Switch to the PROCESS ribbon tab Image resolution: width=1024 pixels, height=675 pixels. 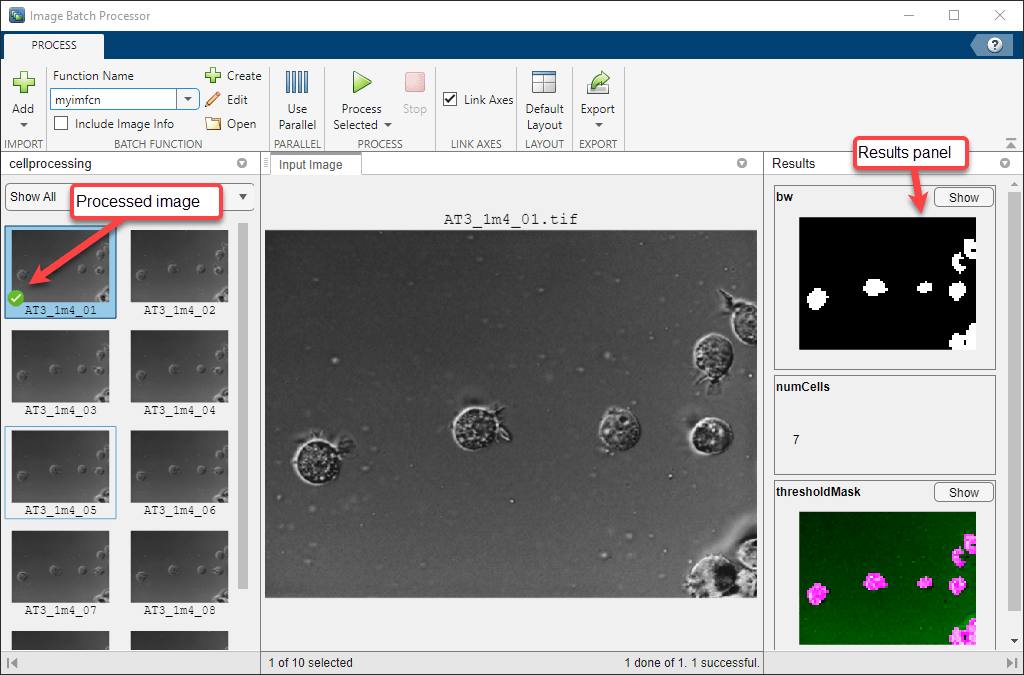tap(53, 45)
